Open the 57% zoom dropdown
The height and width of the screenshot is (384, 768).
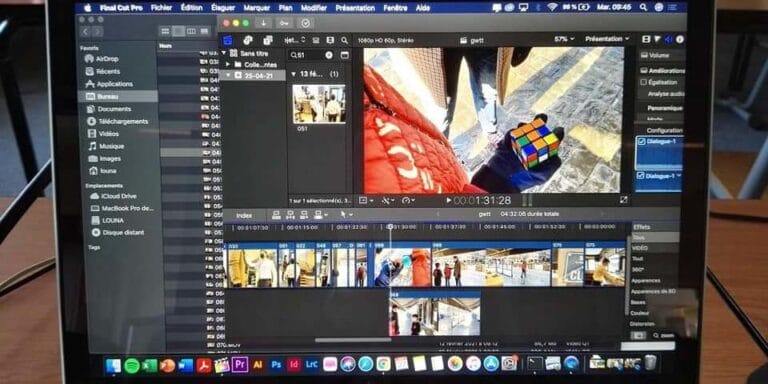[x=564, y=39]
